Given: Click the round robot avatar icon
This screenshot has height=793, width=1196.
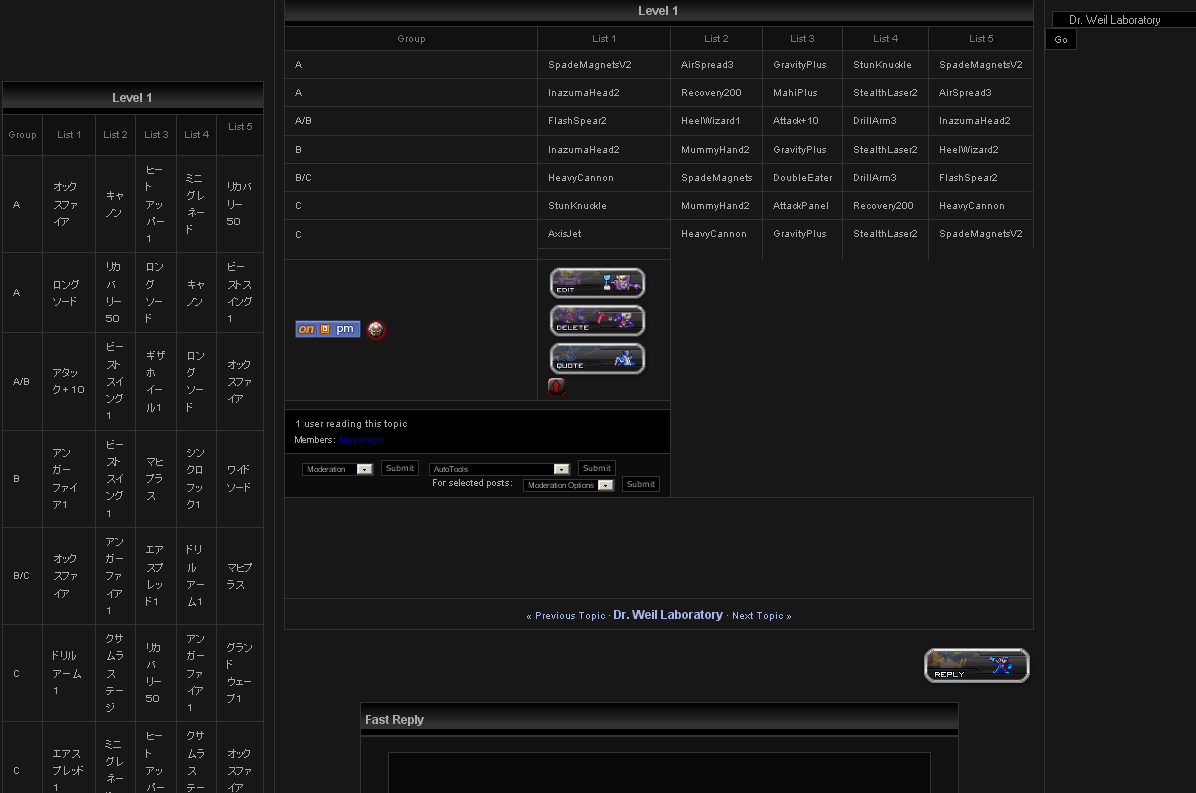Looking at the screenshot, I should 376,329.
